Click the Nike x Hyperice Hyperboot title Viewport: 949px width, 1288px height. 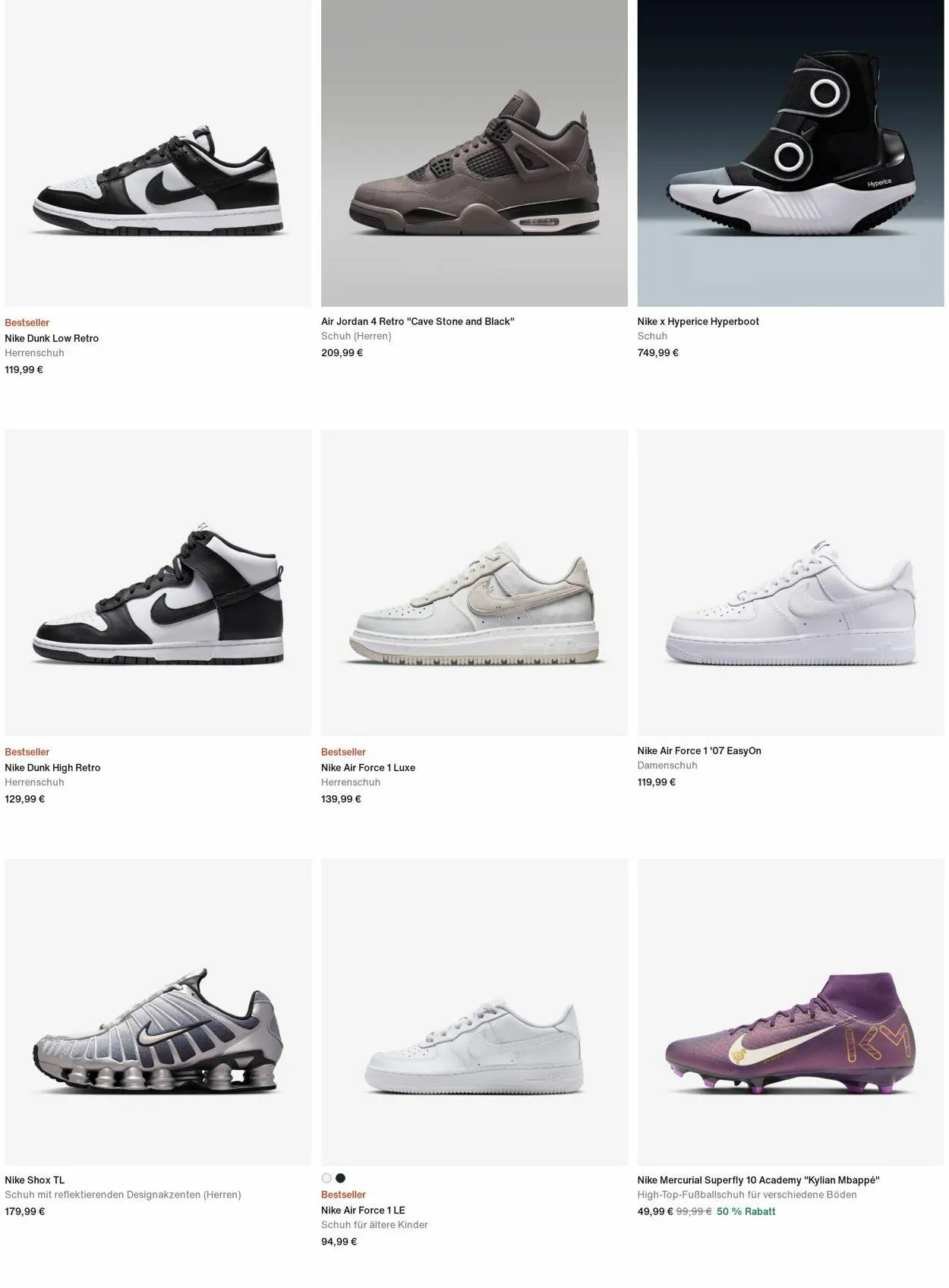pyautogui.click(x=698, y=322)
